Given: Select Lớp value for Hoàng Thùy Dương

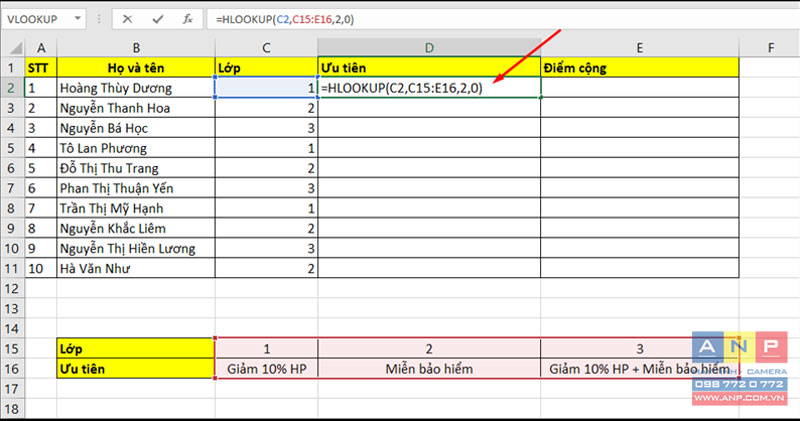Looking at the screenshot, I should coord(266,88).
